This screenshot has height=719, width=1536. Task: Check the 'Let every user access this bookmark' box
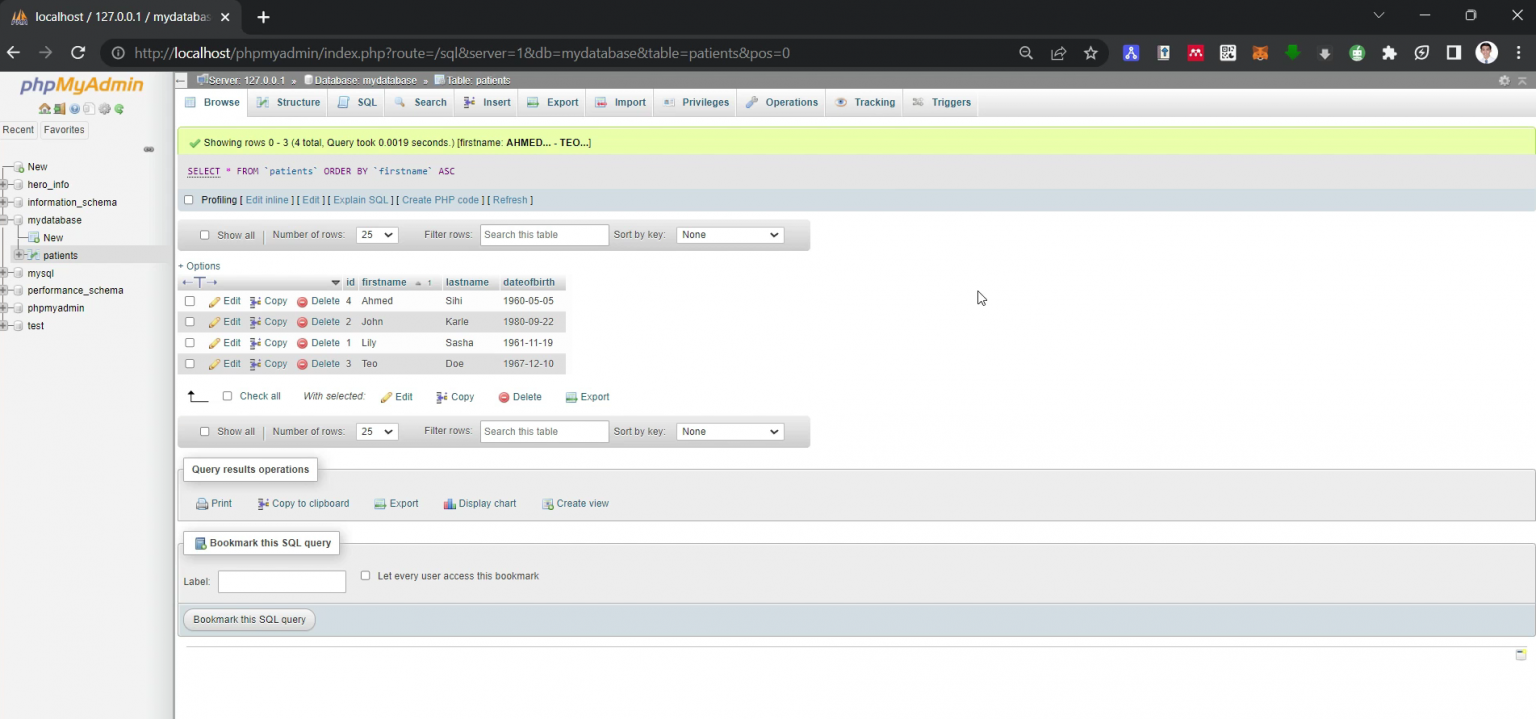point(365,576)
